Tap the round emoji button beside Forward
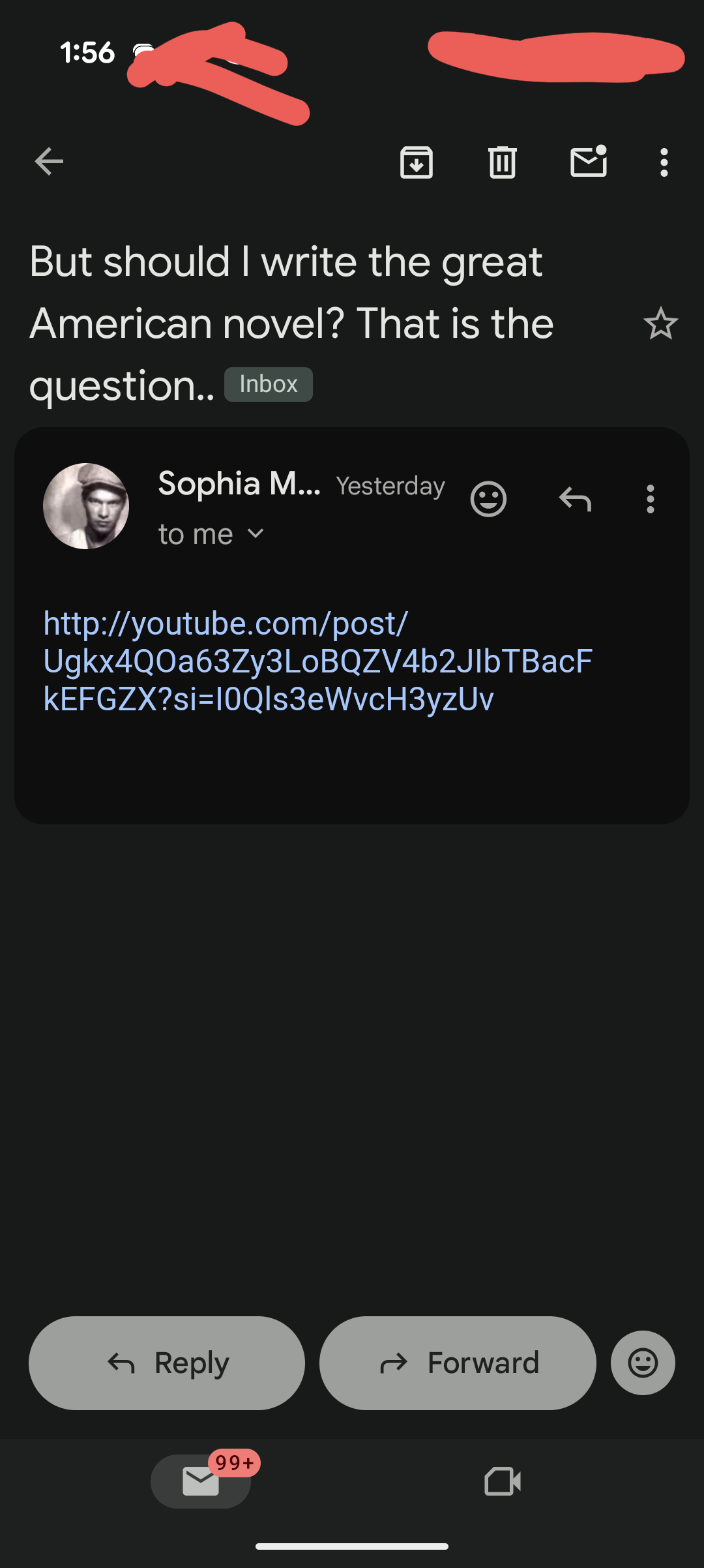The height and width of the screenshot is (1568, 704). click(643, 1363)
